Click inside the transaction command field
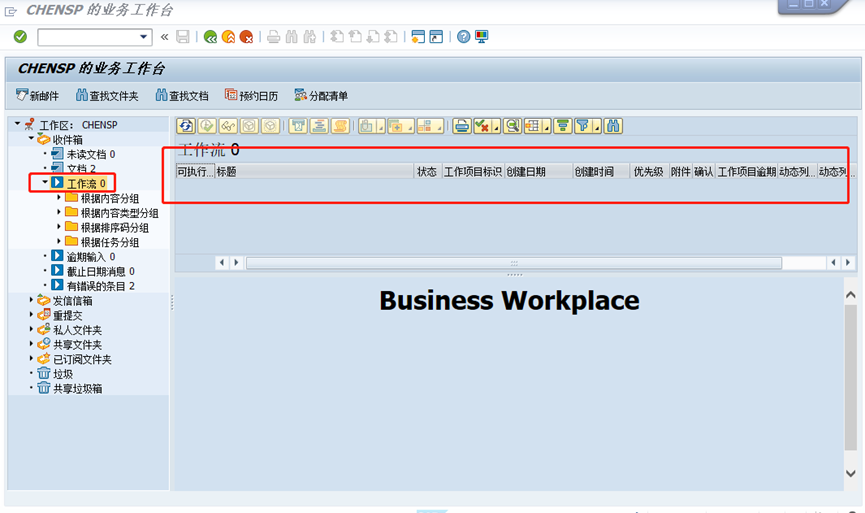This screenshot has height=513, width=865. (x=88, y=38)
